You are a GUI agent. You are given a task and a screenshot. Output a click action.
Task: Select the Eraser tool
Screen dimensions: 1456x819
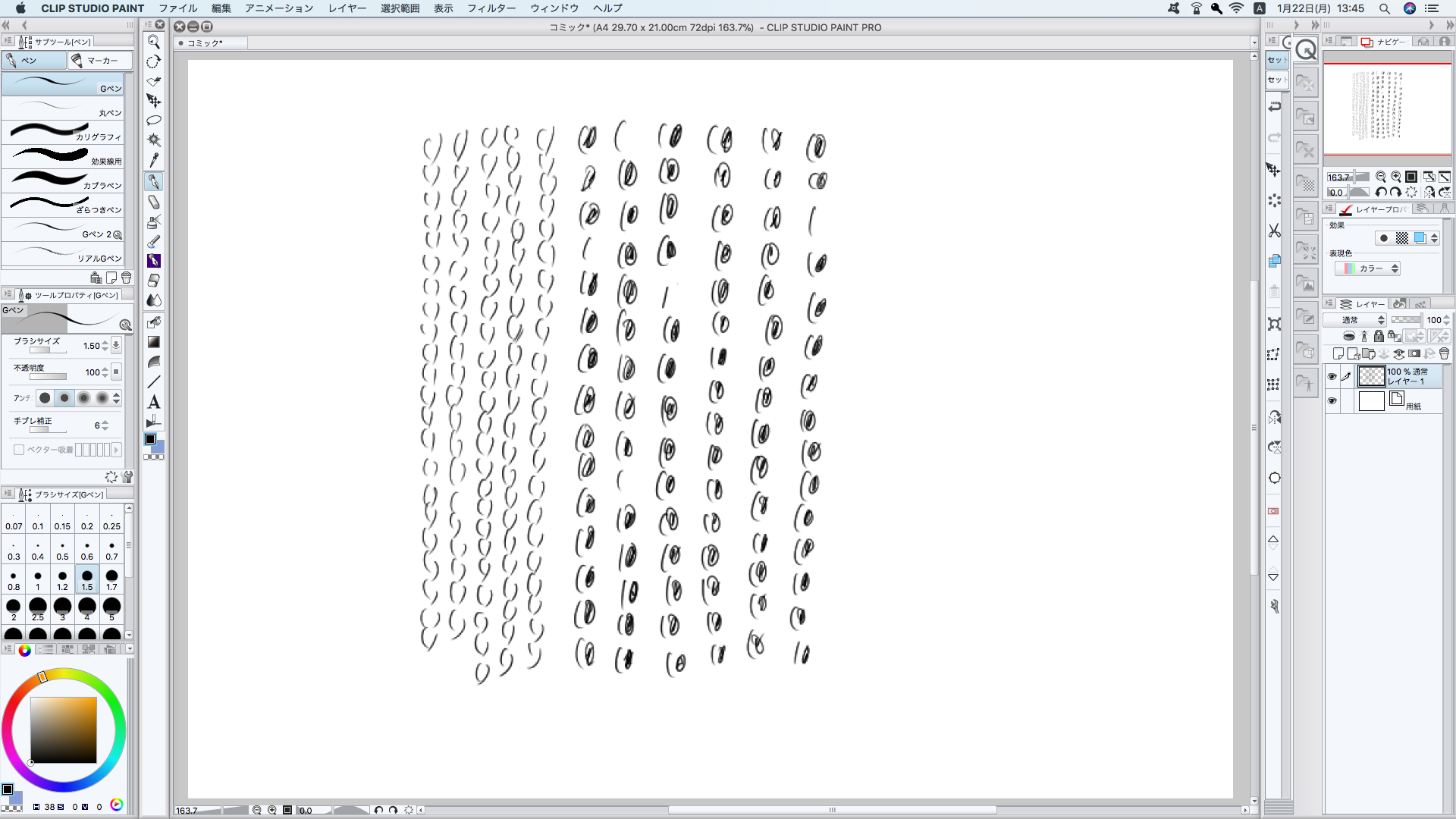[x=154, y=281]
